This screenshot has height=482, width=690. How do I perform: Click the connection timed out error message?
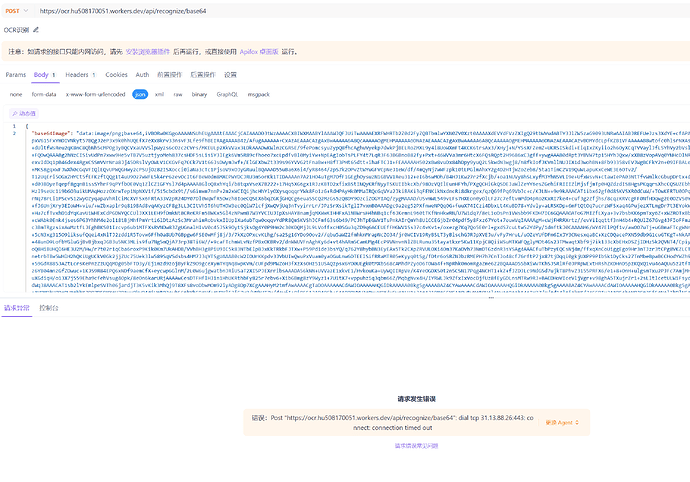tap(393, 423)
